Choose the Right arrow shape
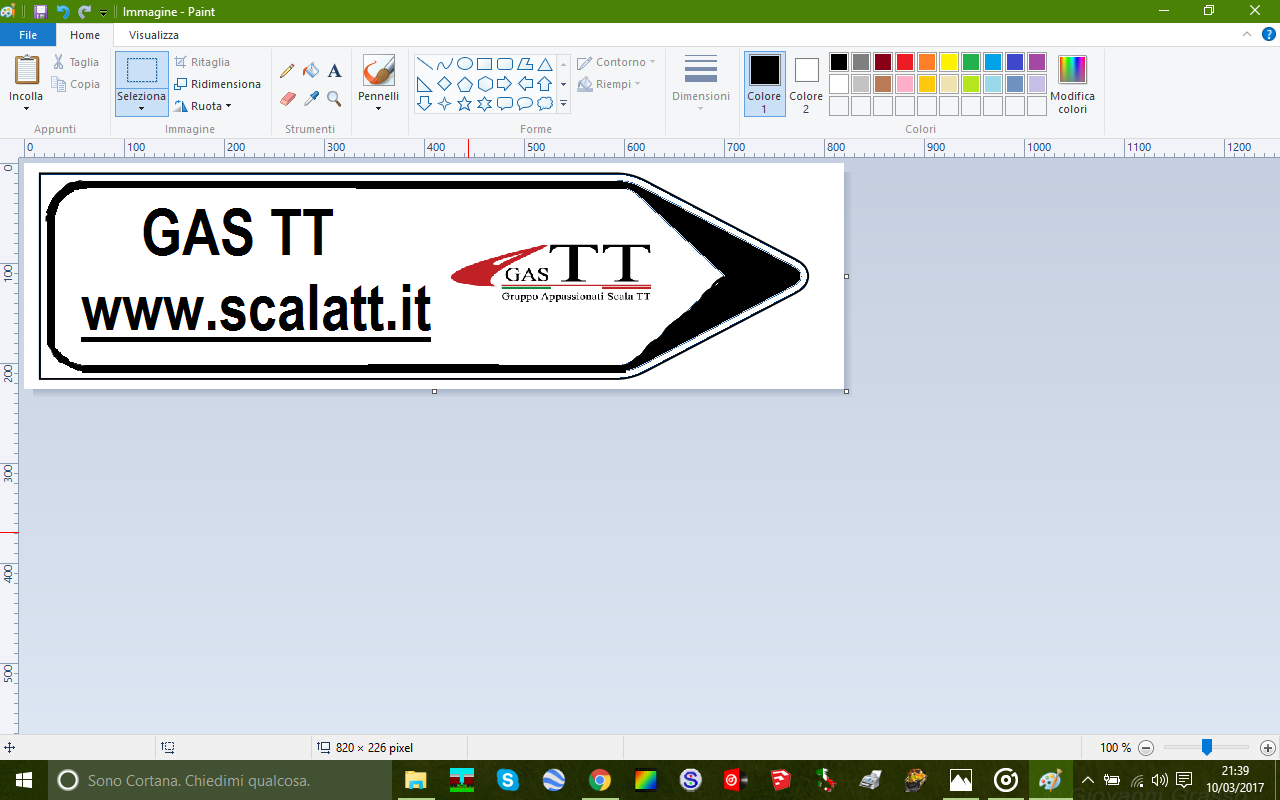Screen dimensions: 1280x800 click(504, 84)
